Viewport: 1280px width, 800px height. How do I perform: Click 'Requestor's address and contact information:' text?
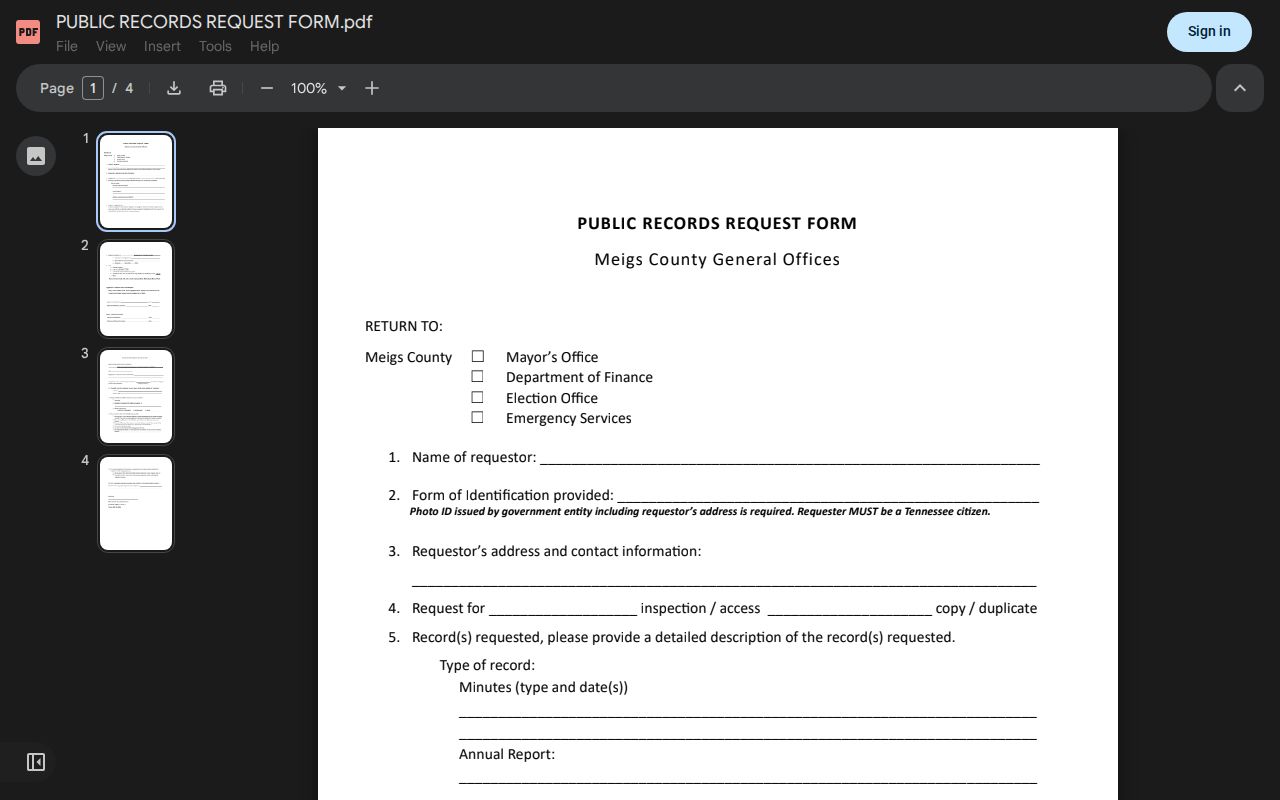point(557,551)
